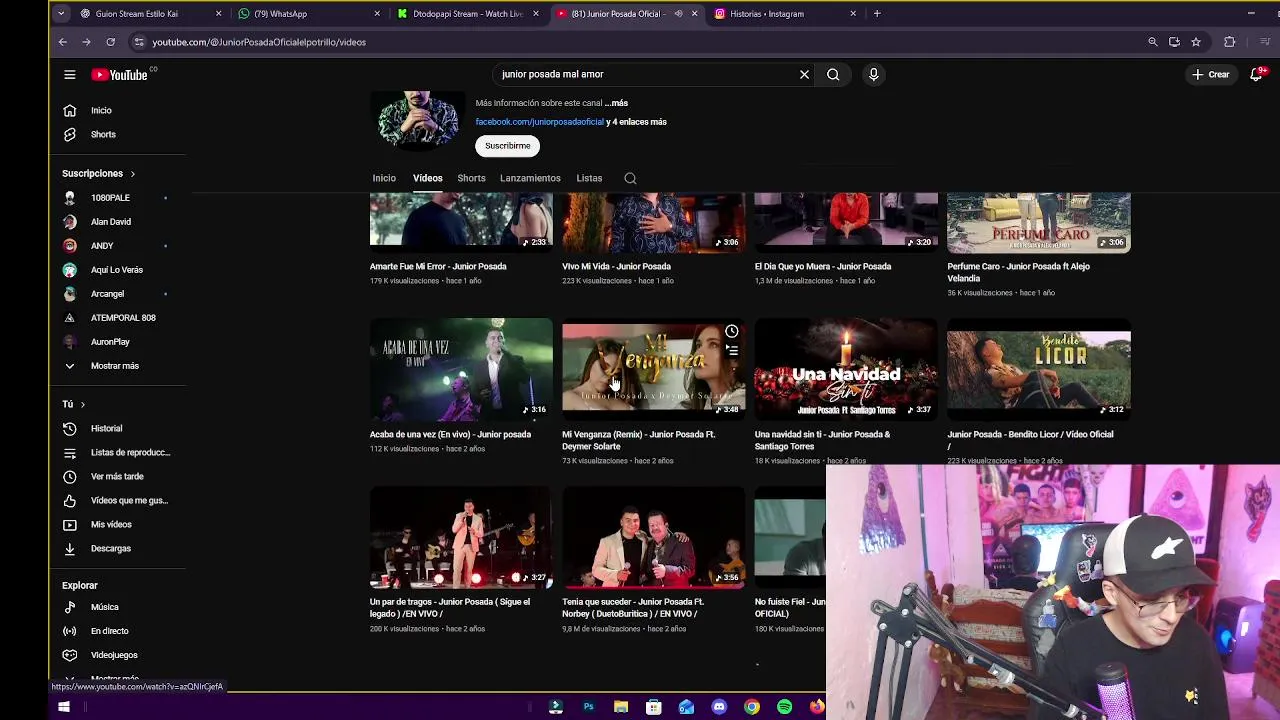
Task: Open Photoshop from the taskbar
Action: coord(588,707)
